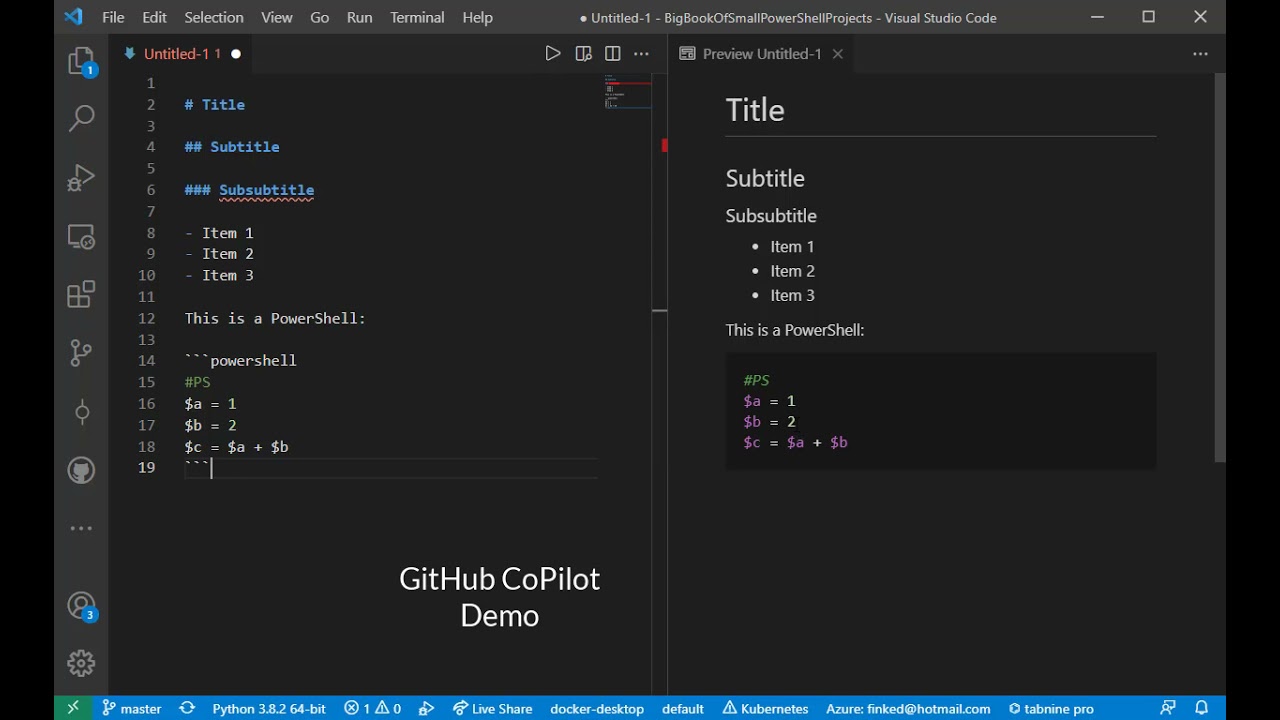The image size is (1280, 720).
Task: Click the "$c = $a + $b" editor line
Action: [x=237, y=447]
